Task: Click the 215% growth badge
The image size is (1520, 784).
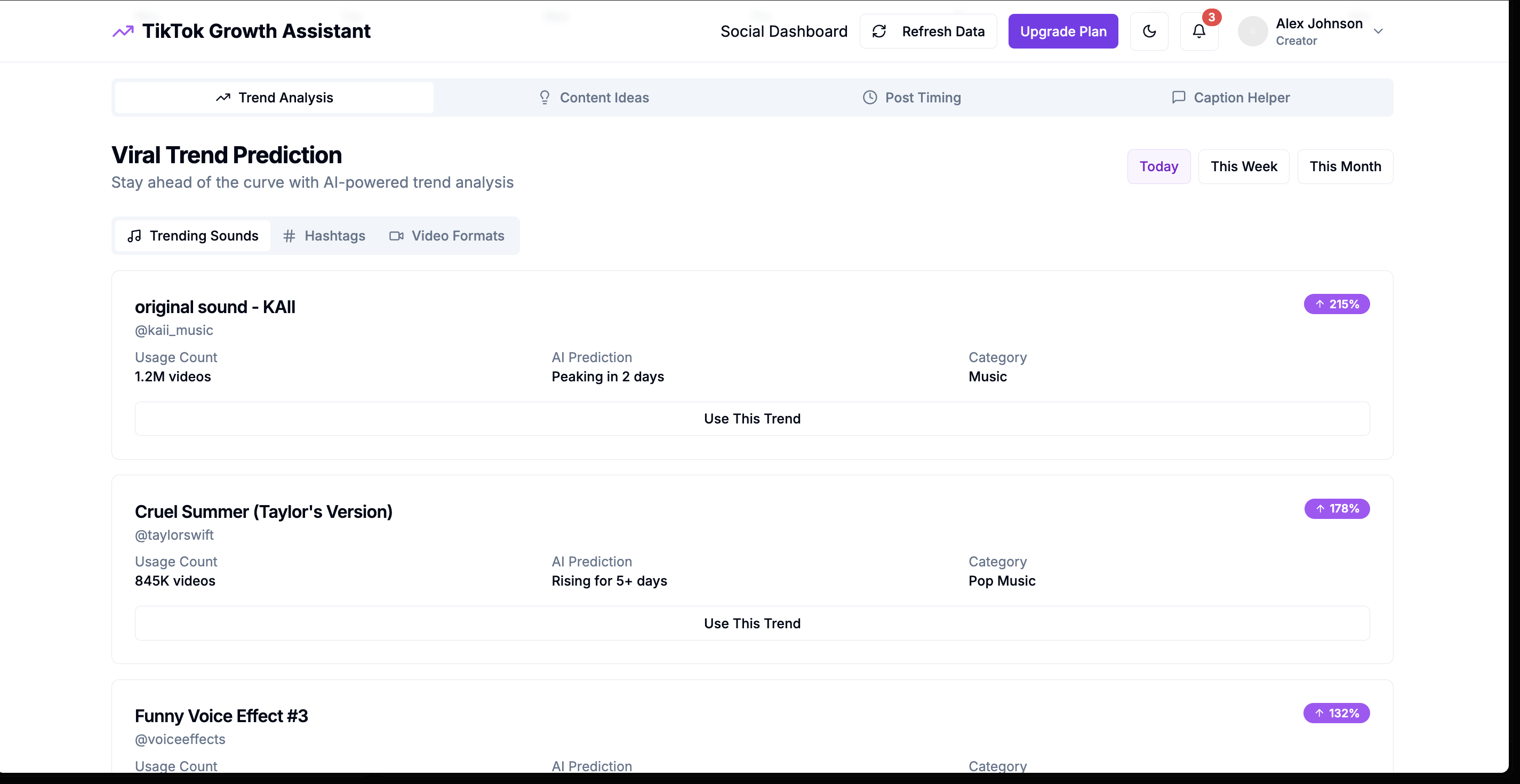Action: pos(1337,305)
